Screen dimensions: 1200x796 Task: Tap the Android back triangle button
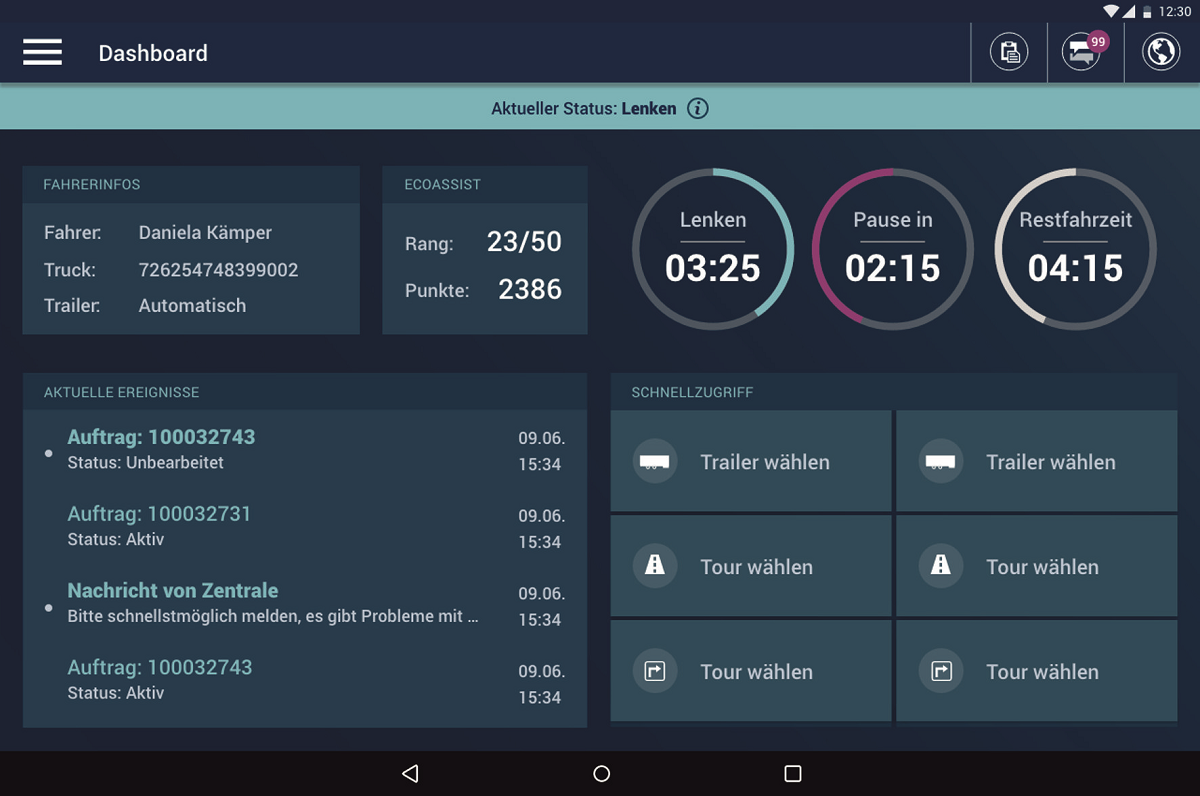point(409,773)
